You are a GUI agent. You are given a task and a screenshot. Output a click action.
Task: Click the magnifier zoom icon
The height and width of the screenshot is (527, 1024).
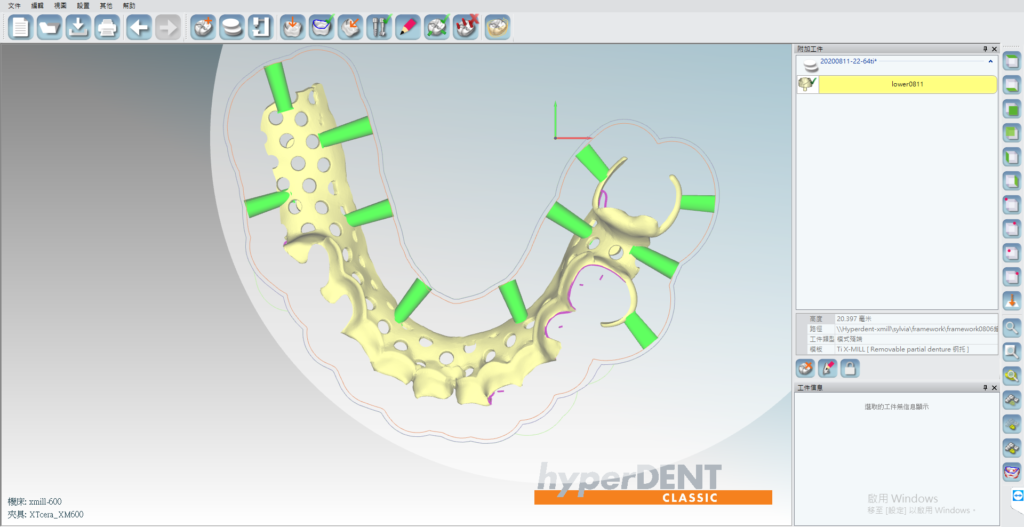point(1012,327)
